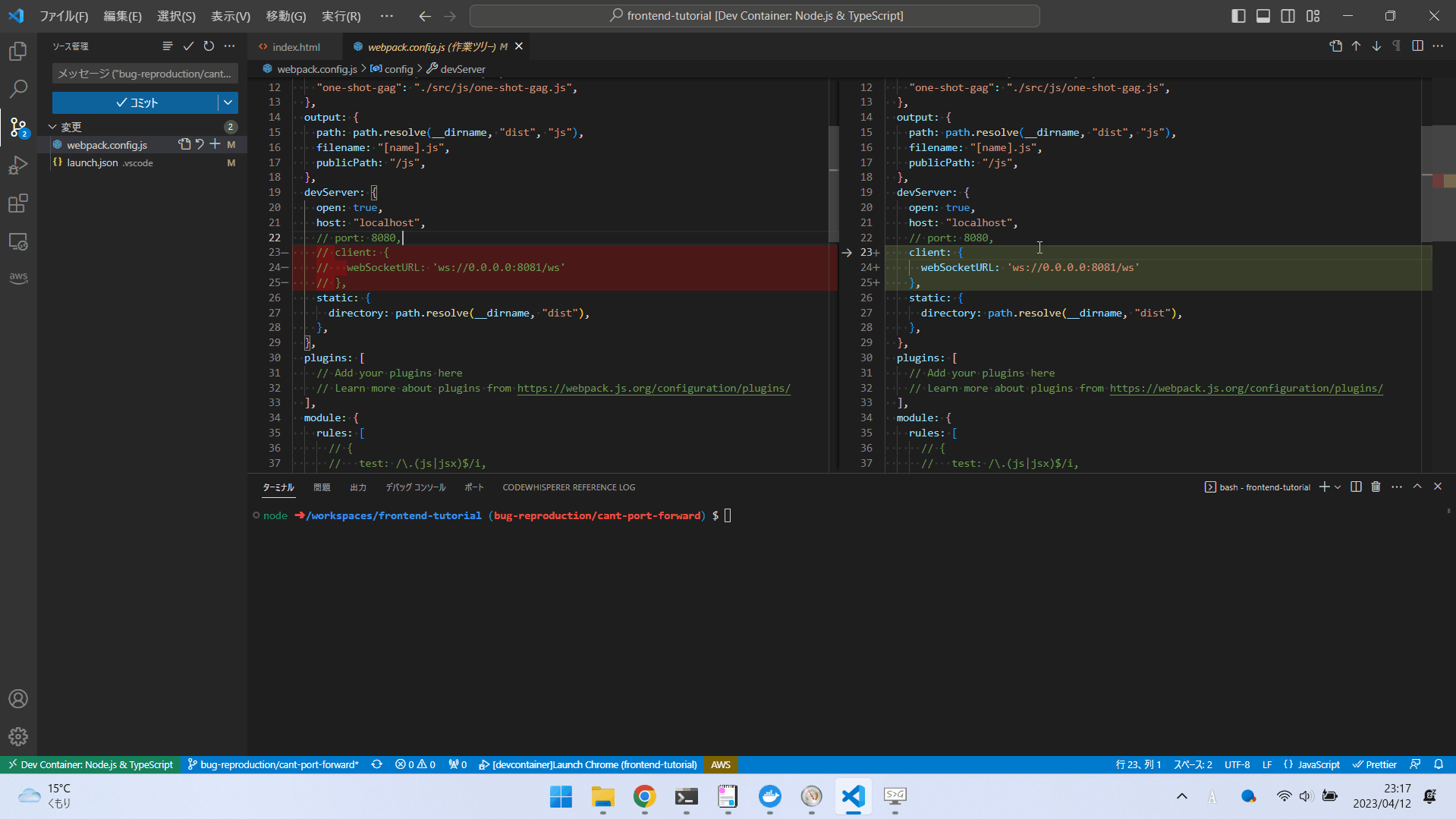Open the ファイル(F) menu
The image size is (1456, 819).
coord(64,16)
